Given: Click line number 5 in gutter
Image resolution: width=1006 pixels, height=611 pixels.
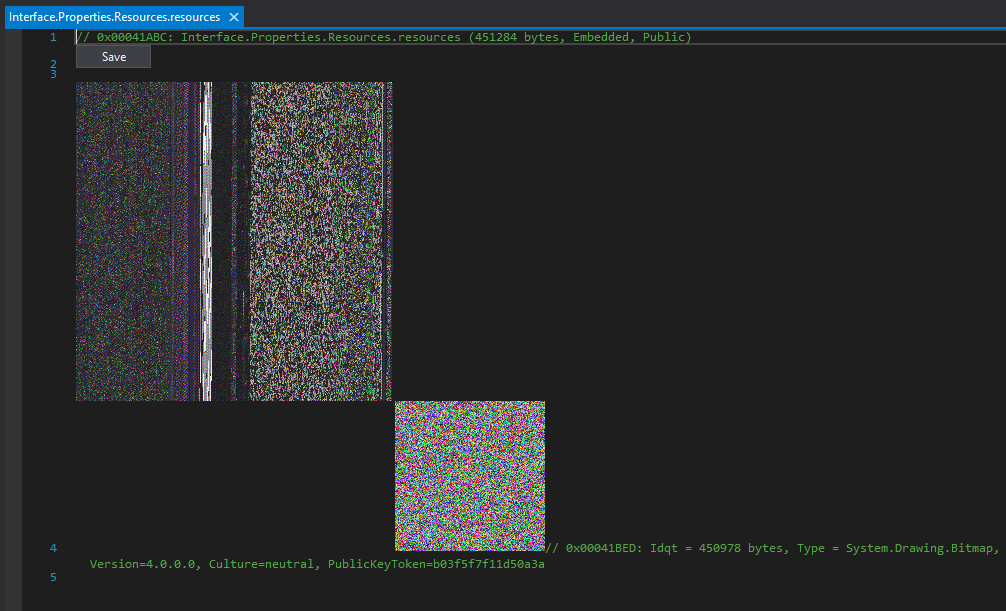Looking at the screenshot, I should pos(53,577).
